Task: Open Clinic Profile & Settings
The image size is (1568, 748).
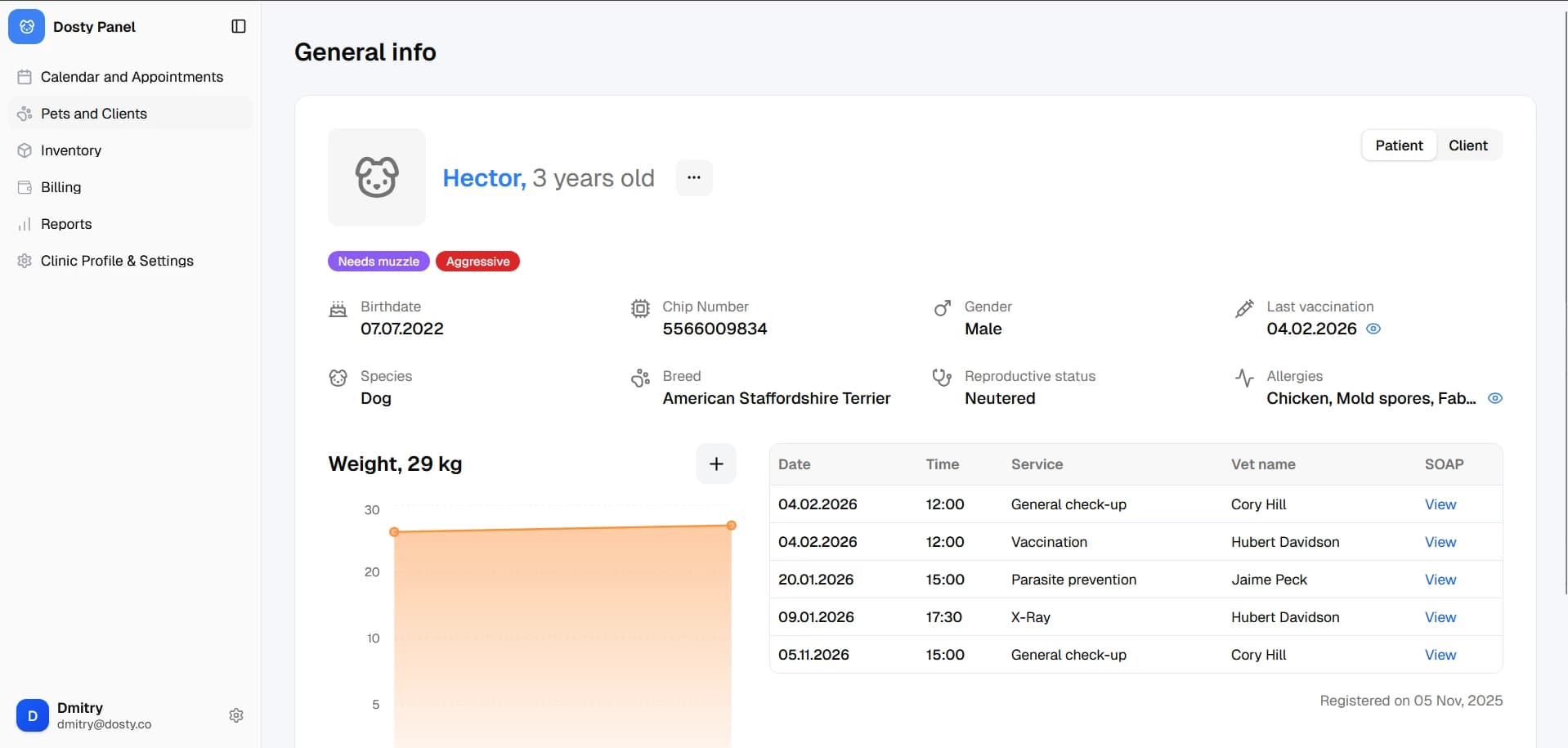Action: pyautogui.click(x=117, y=261)
